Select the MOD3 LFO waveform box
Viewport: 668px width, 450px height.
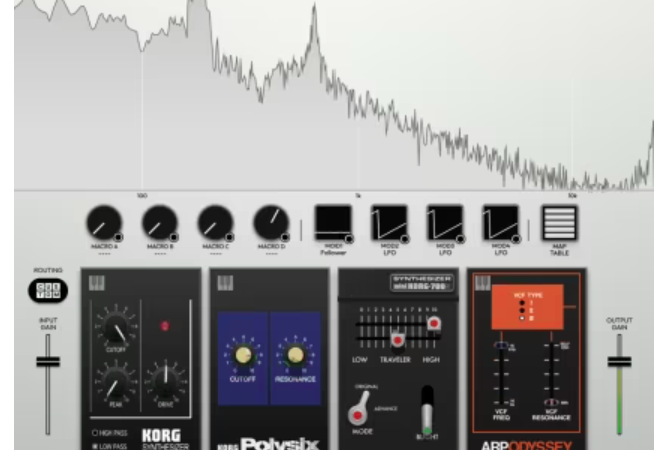[445, 223]
